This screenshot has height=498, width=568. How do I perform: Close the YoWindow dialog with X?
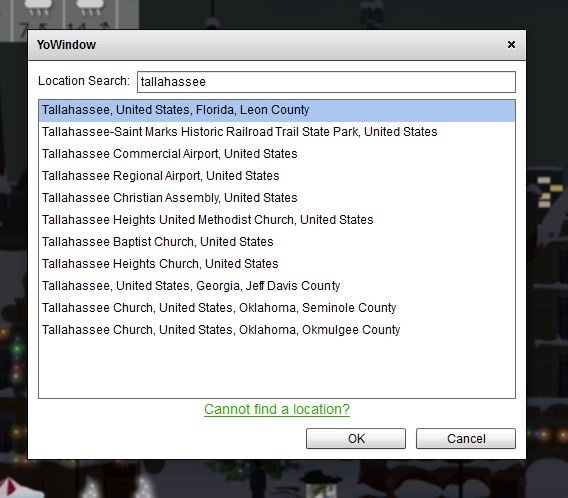point(511,45)
